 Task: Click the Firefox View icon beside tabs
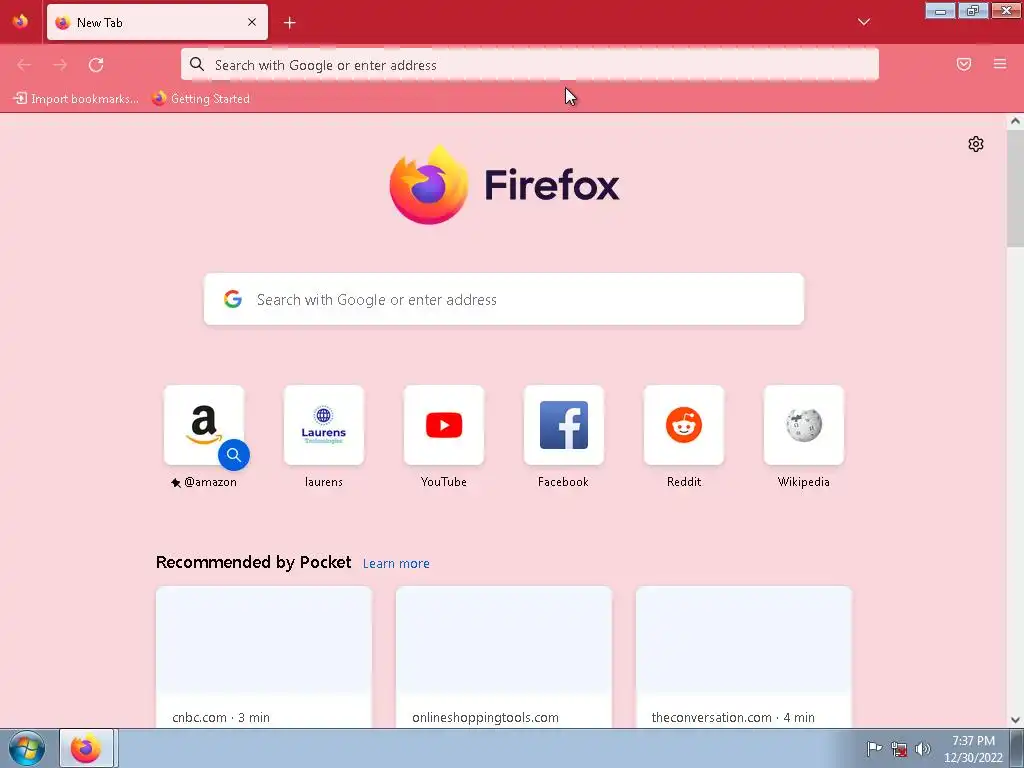point(20,22)
